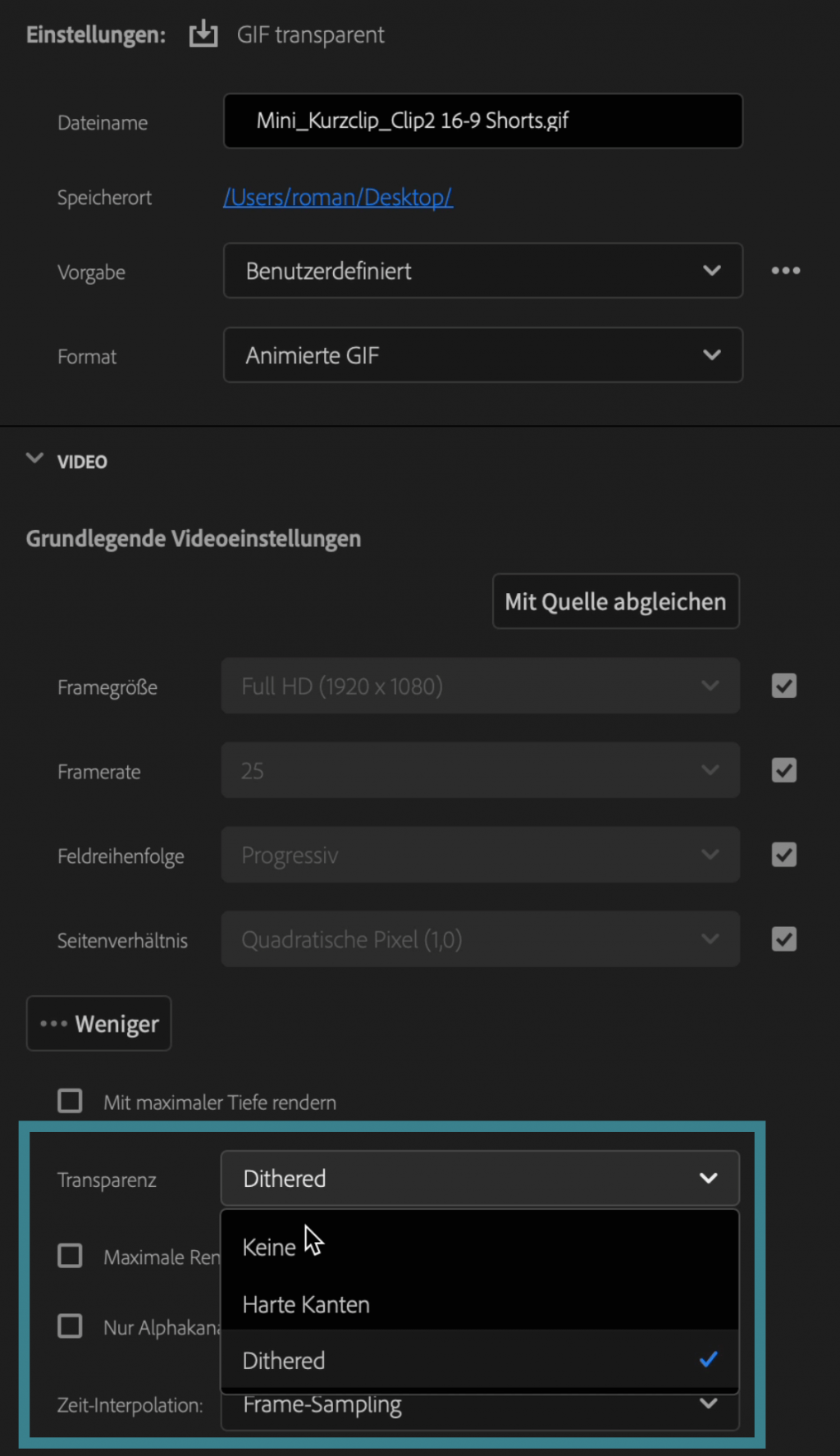
Task: Select Harte Kanten transparency option
Action: (480, 1304)
